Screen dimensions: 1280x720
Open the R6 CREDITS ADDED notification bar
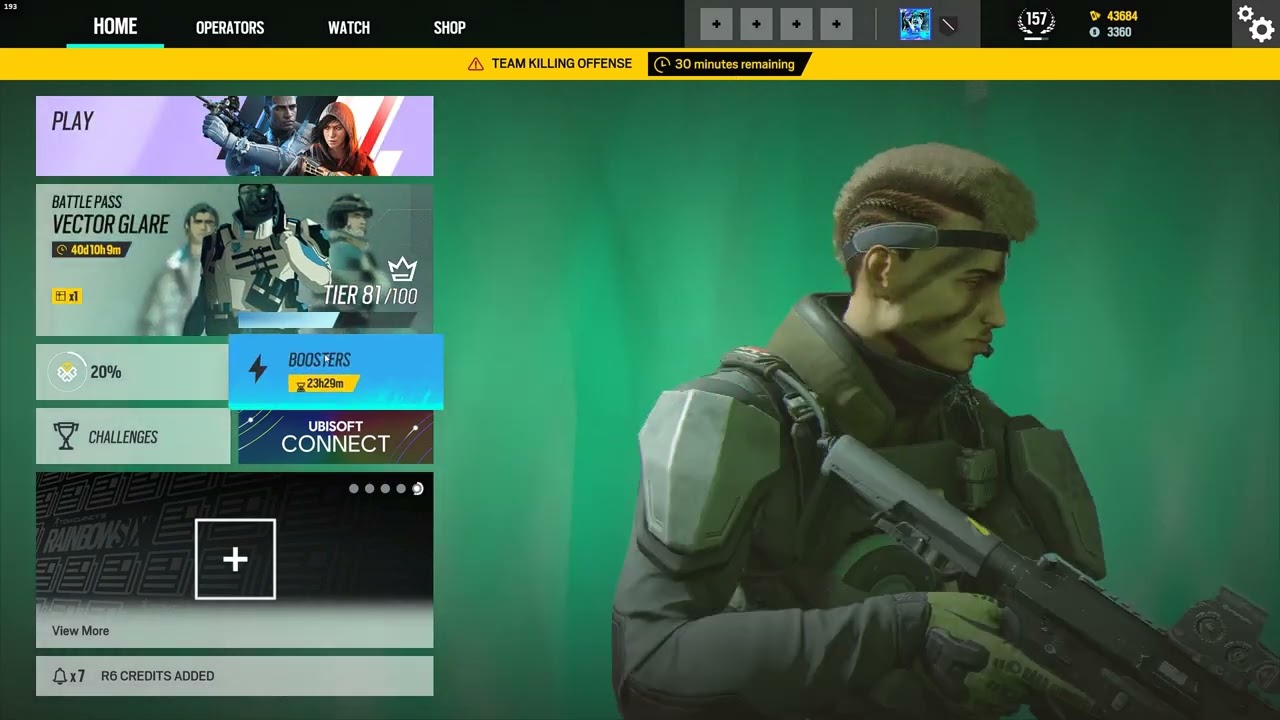tap(235, 676)
